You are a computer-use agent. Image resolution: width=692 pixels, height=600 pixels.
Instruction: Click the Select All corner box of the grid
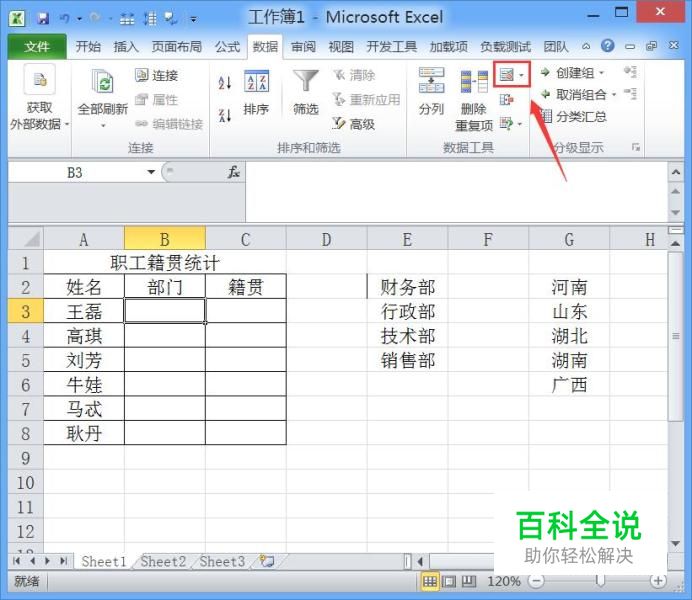[26, 239]
